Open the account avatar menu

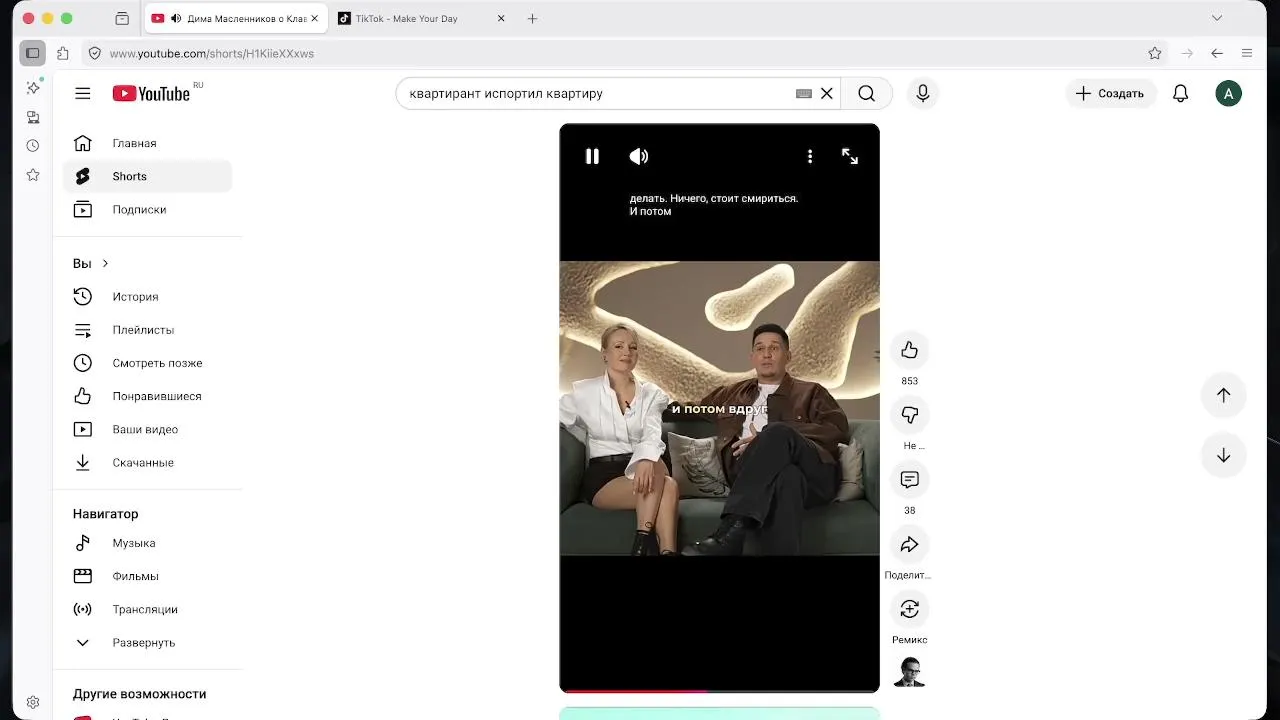(x=1229, y=93)
